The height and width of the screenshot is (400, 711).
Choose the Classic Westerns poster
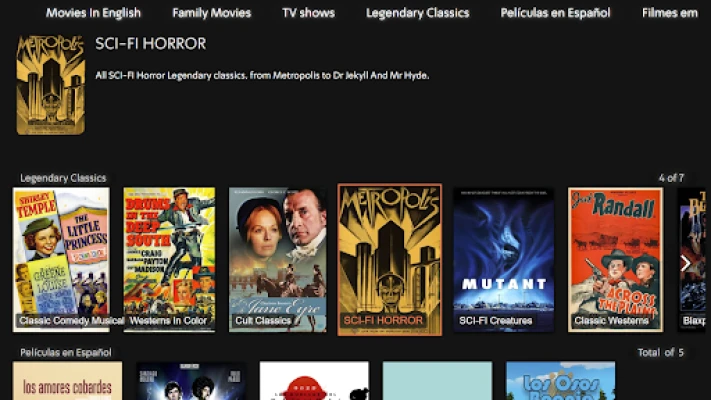(615, 260)
